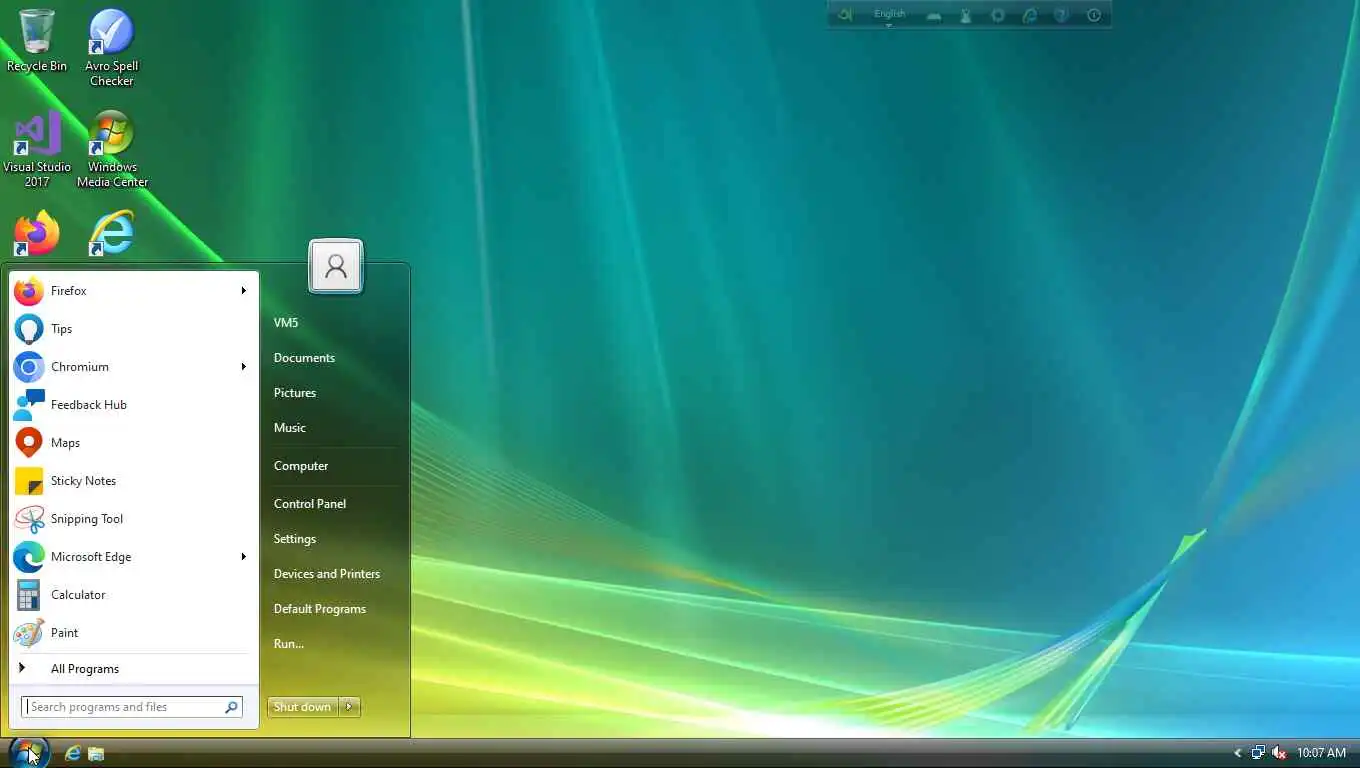Open Microsoft Edge from the Start menu
This screenshot has height=768, width=1360.
click(x=133, y=557)
